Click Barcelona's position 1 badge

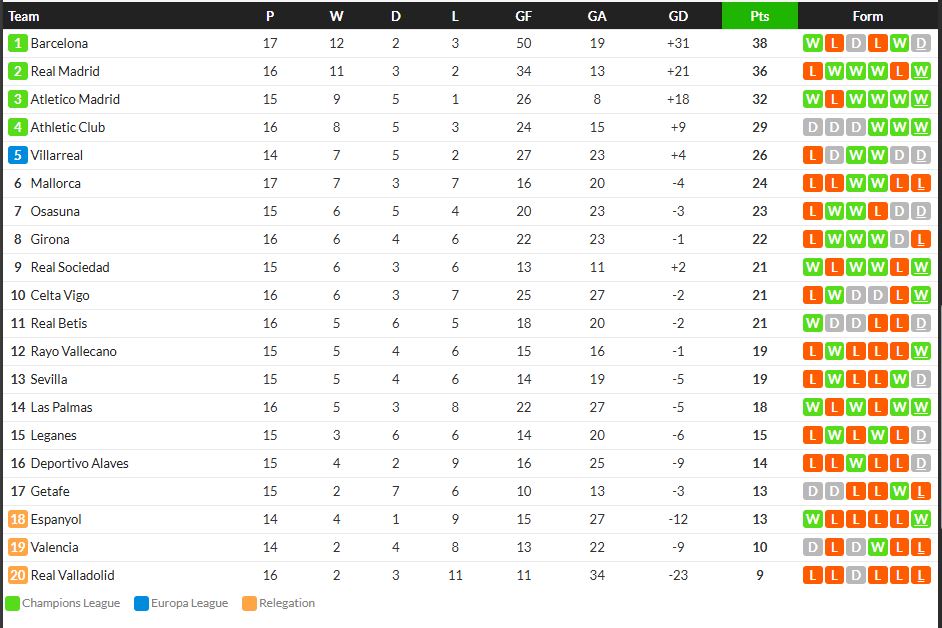click(x=17, y=43)
